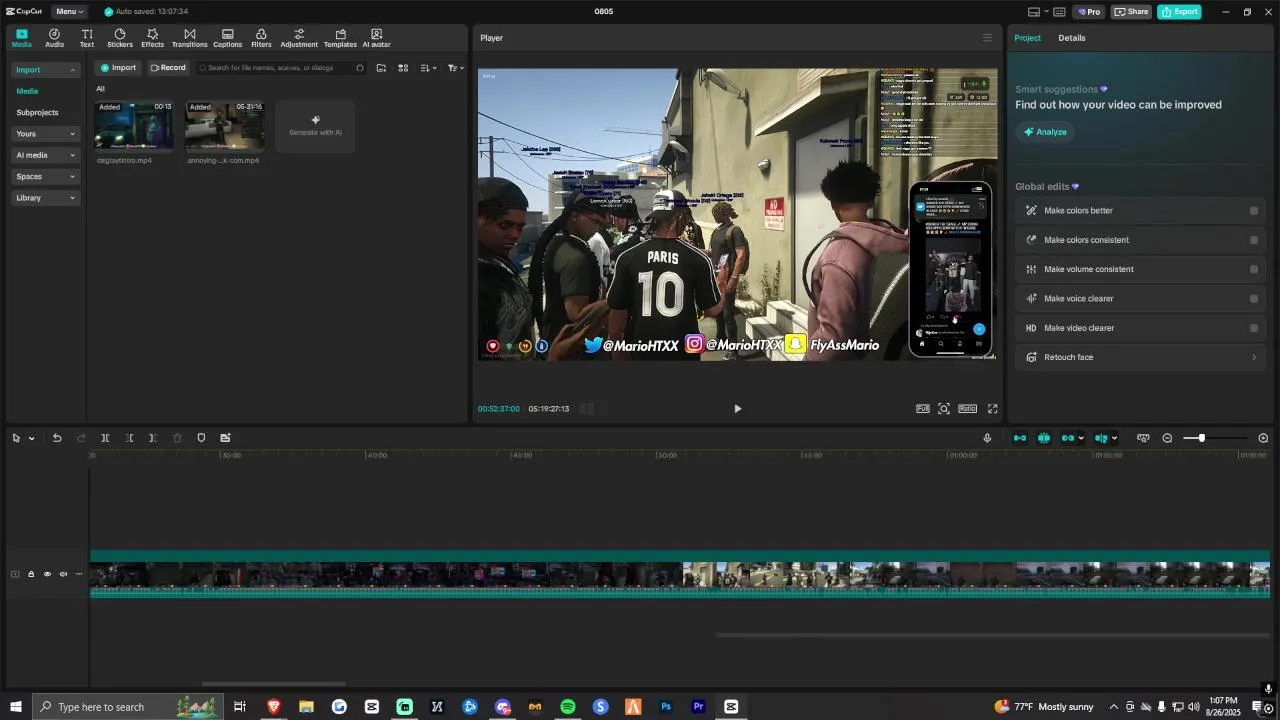Toggle main track lock icon

point(31,574)
